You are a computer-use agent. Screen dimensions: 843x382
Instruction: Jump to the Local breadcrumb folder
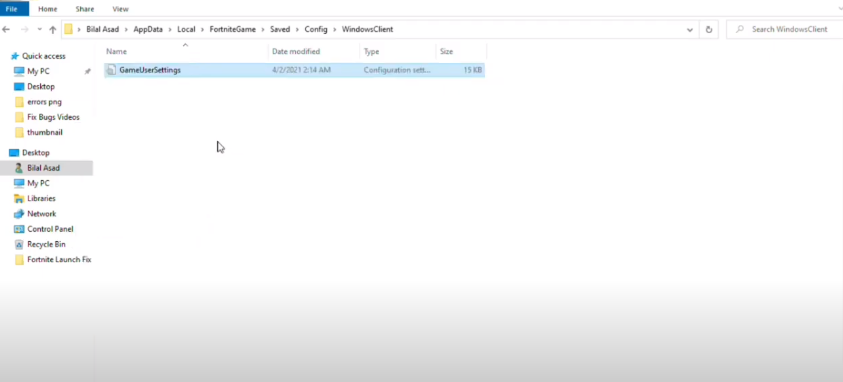pyautogui.click(x=186, y=30)
